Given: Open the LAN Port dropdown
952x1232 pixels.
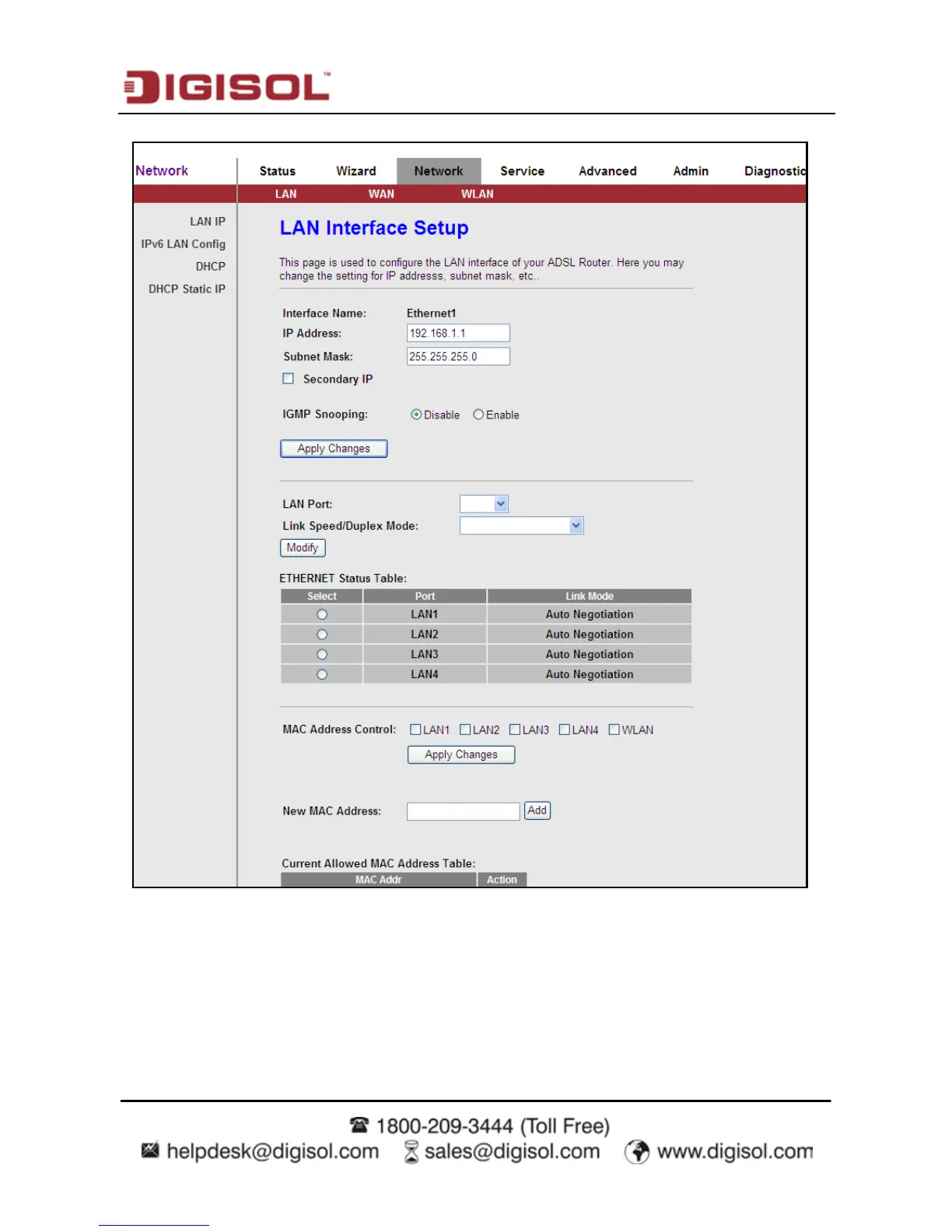Looking at the screenshot, I should point(484,504).
